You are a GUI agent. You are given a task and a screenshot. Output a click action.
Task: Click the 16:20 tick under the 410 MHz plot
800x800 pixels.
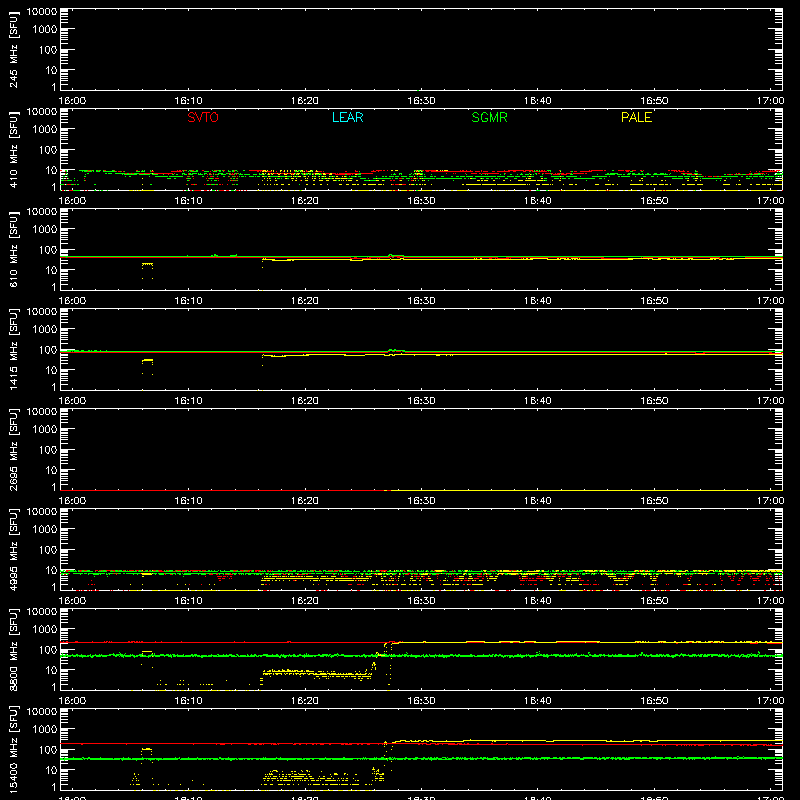(x=305, y=201)
